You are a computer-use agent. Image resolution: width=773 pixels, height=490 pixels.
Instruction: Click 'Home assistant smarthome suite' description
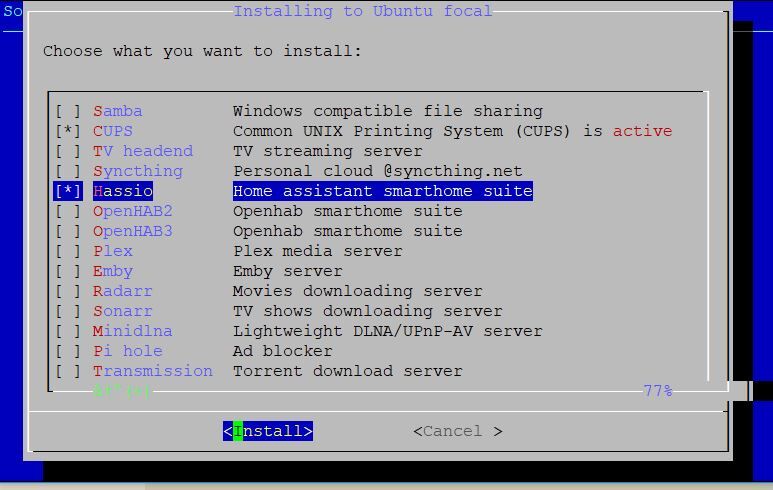coord(383,191)
